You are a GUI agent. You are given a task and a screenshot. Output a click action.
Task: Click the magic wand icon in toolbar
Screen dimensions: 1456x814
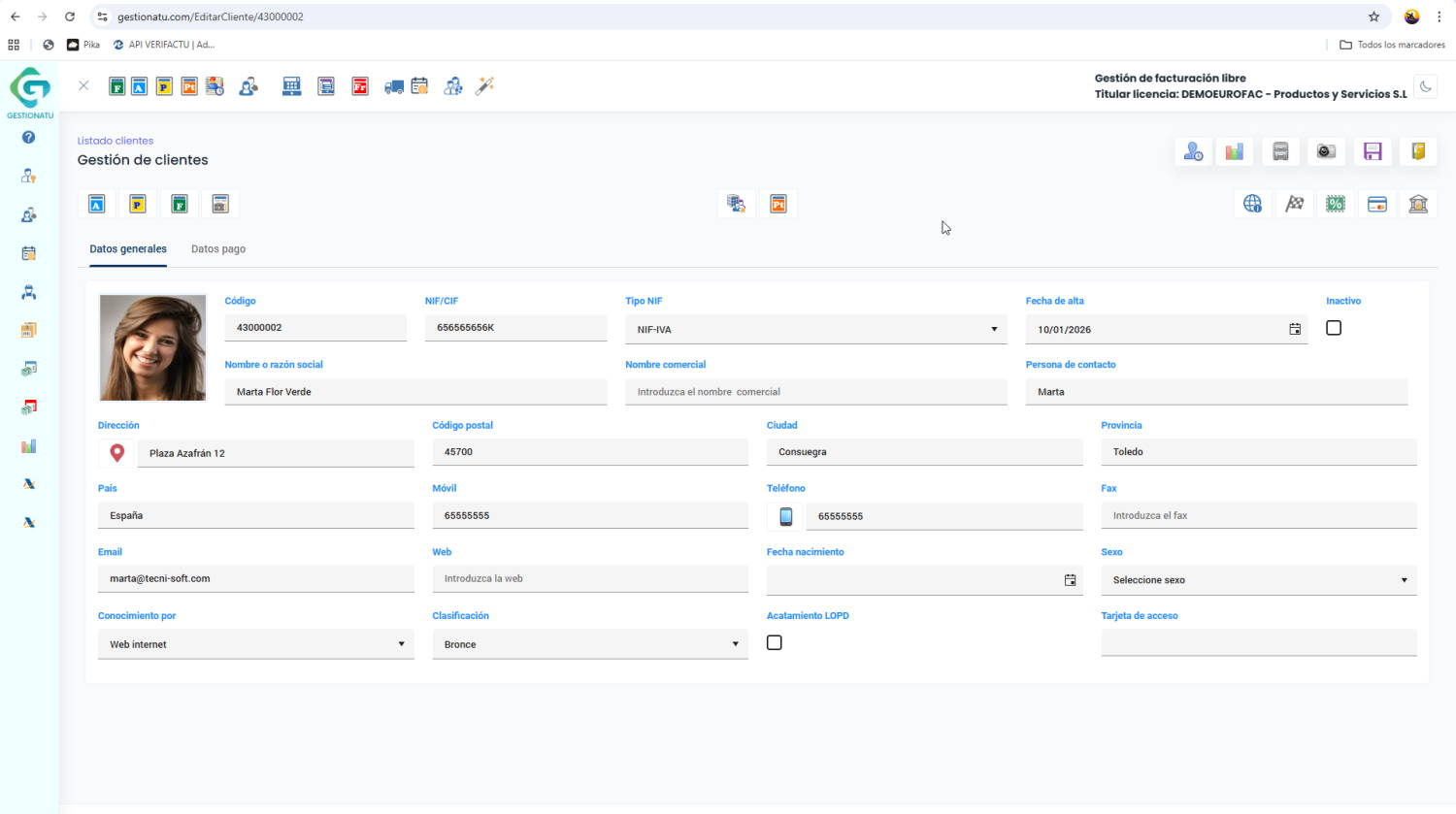click(484, 86)
